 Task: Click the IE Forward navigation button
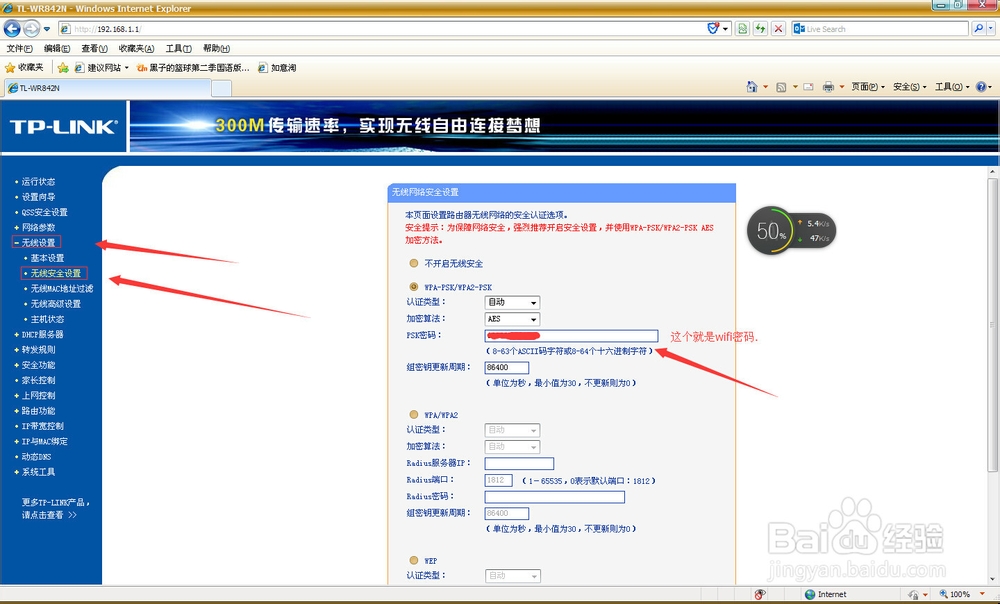coord(31,29)
